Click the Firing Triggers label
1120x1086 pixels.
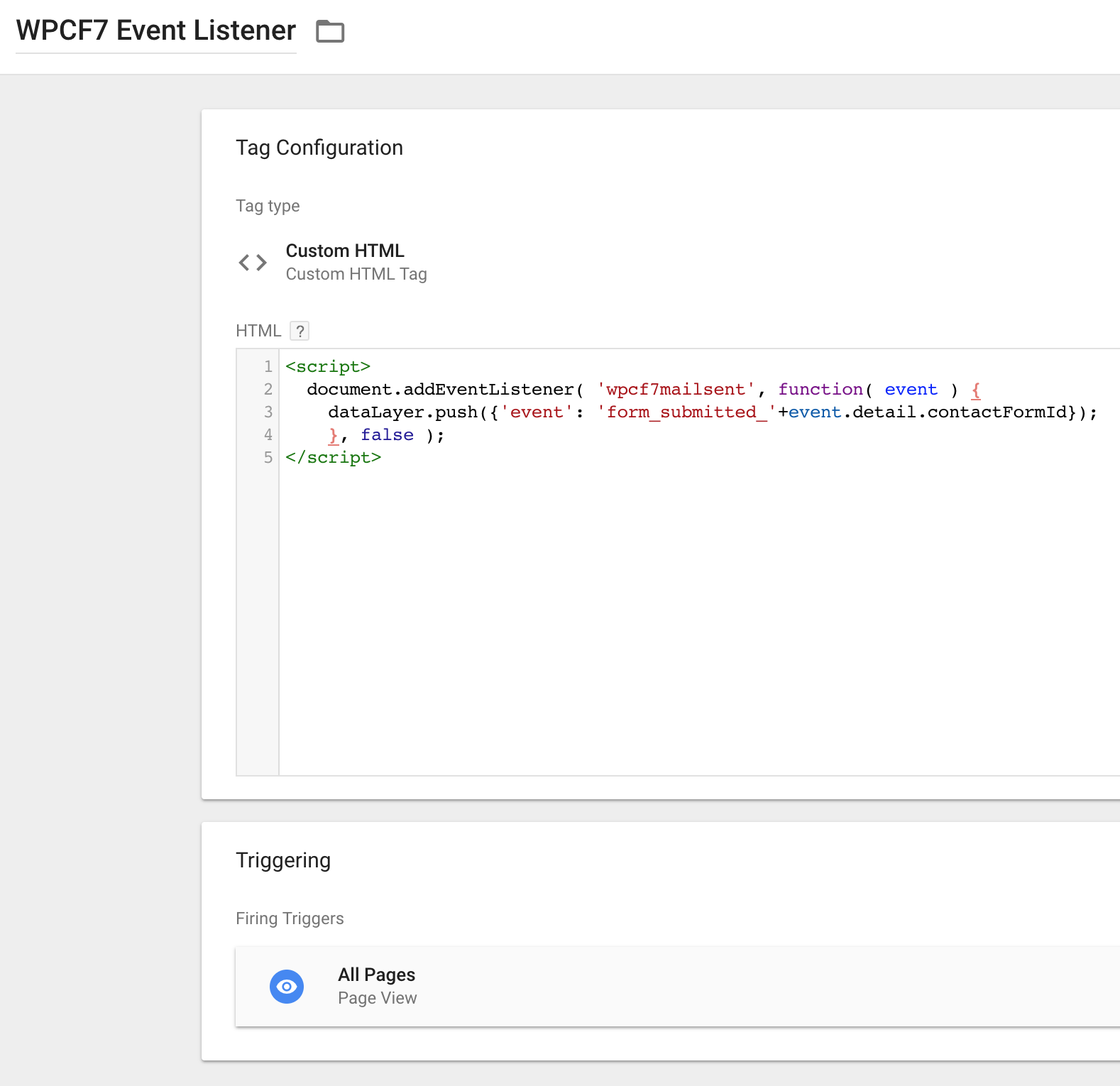click(x=290, y=918)
